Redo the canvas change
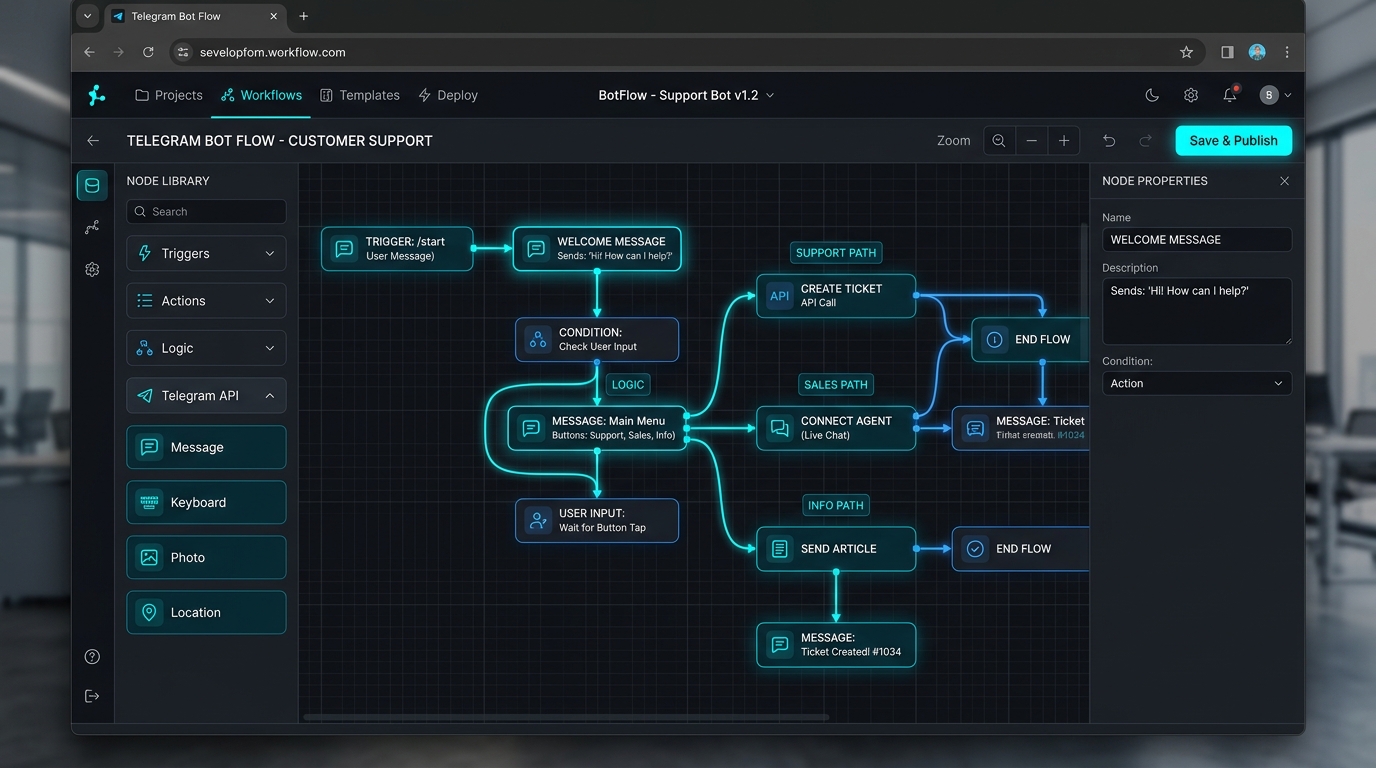The width and height of the screenshot is (1376, 768). click(x=1146, y=141)
